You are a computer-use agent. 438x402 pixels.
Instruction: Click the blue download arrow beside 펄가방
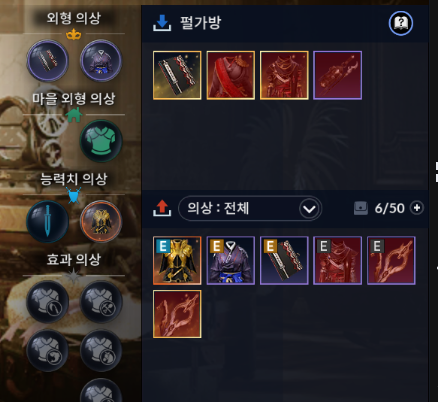coord(162,23)
